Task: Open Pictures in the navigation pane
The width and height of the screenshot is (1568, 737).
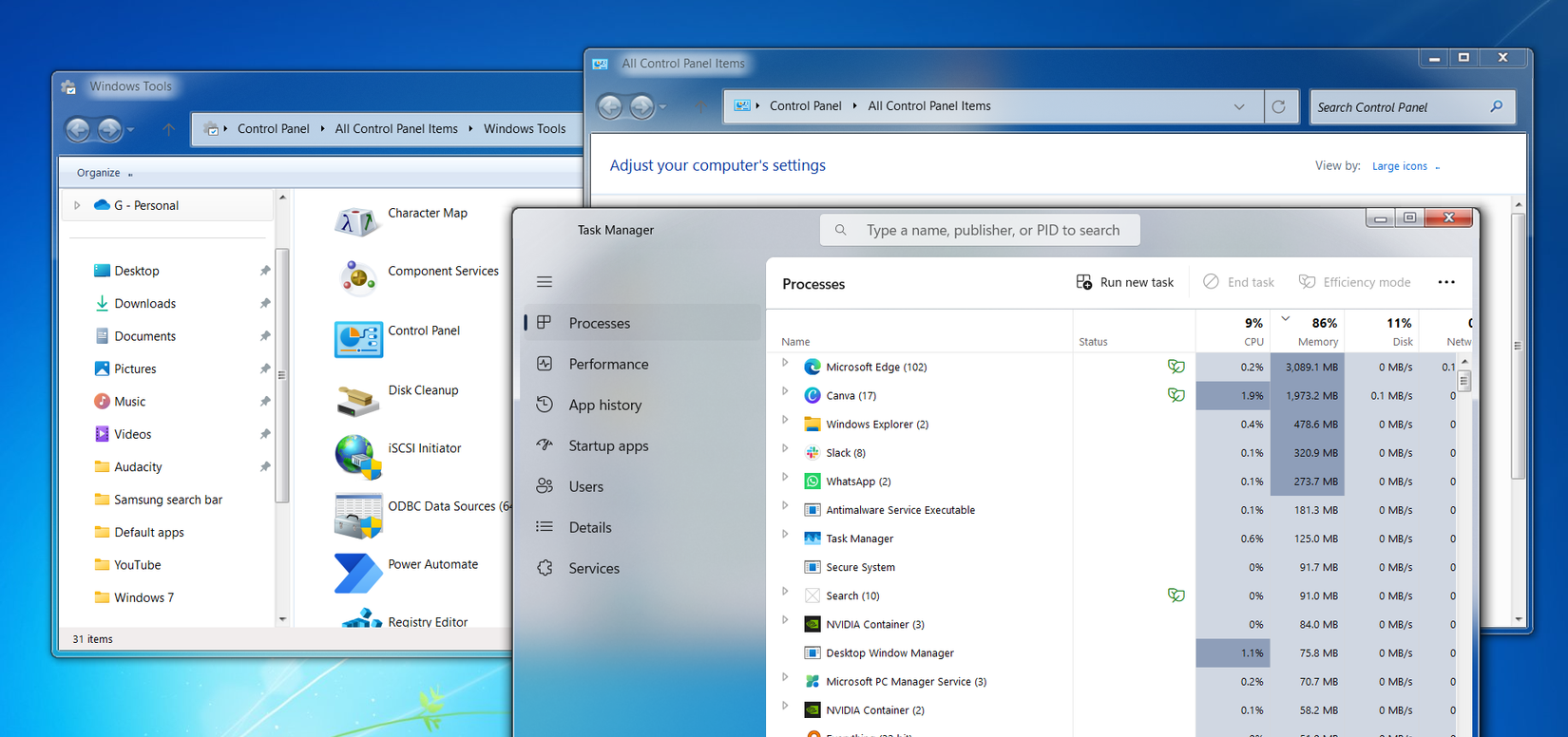Action: click(x=135, y=368)
